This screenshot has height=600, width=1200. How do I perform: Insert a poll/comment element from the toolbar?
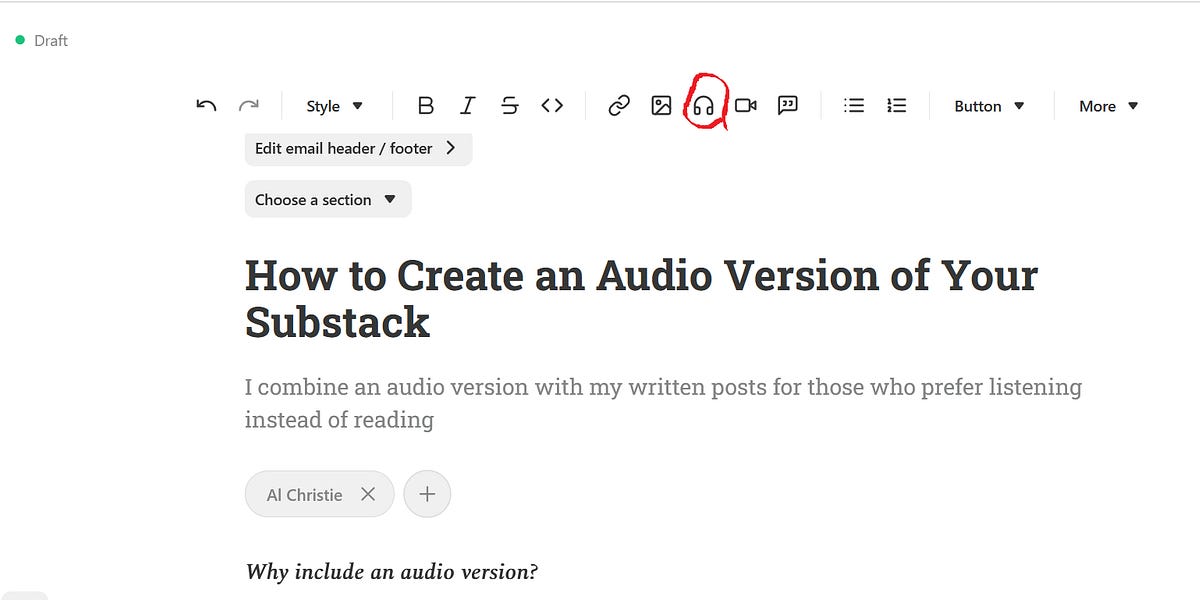(788, 105)
